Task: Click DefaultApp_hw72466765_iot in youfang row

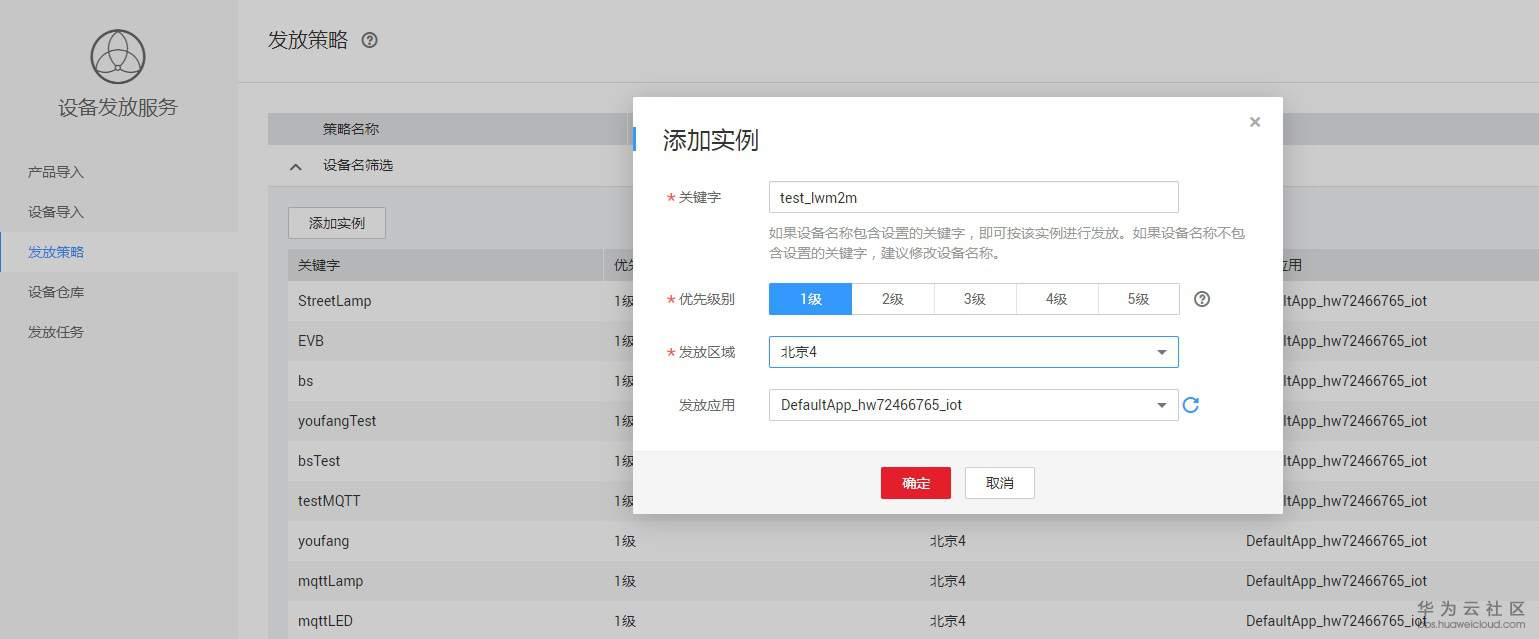Action: pos(1336,541)
